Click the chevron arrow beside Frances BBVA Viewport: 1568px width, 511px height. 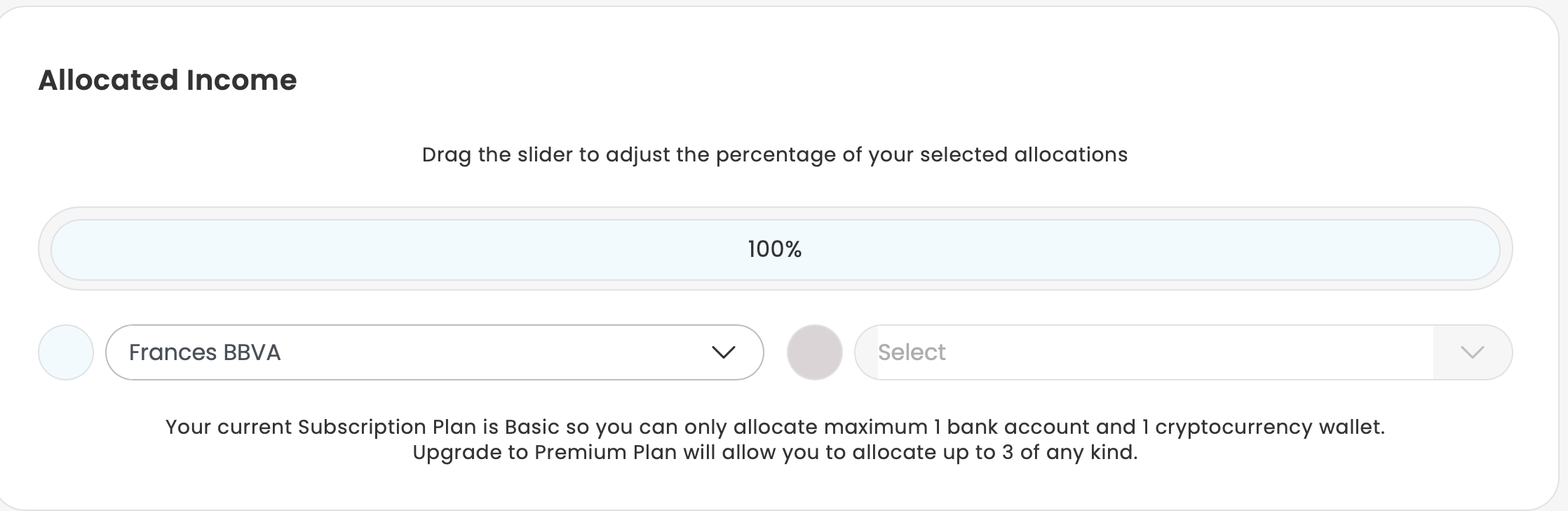pos(723,352)
